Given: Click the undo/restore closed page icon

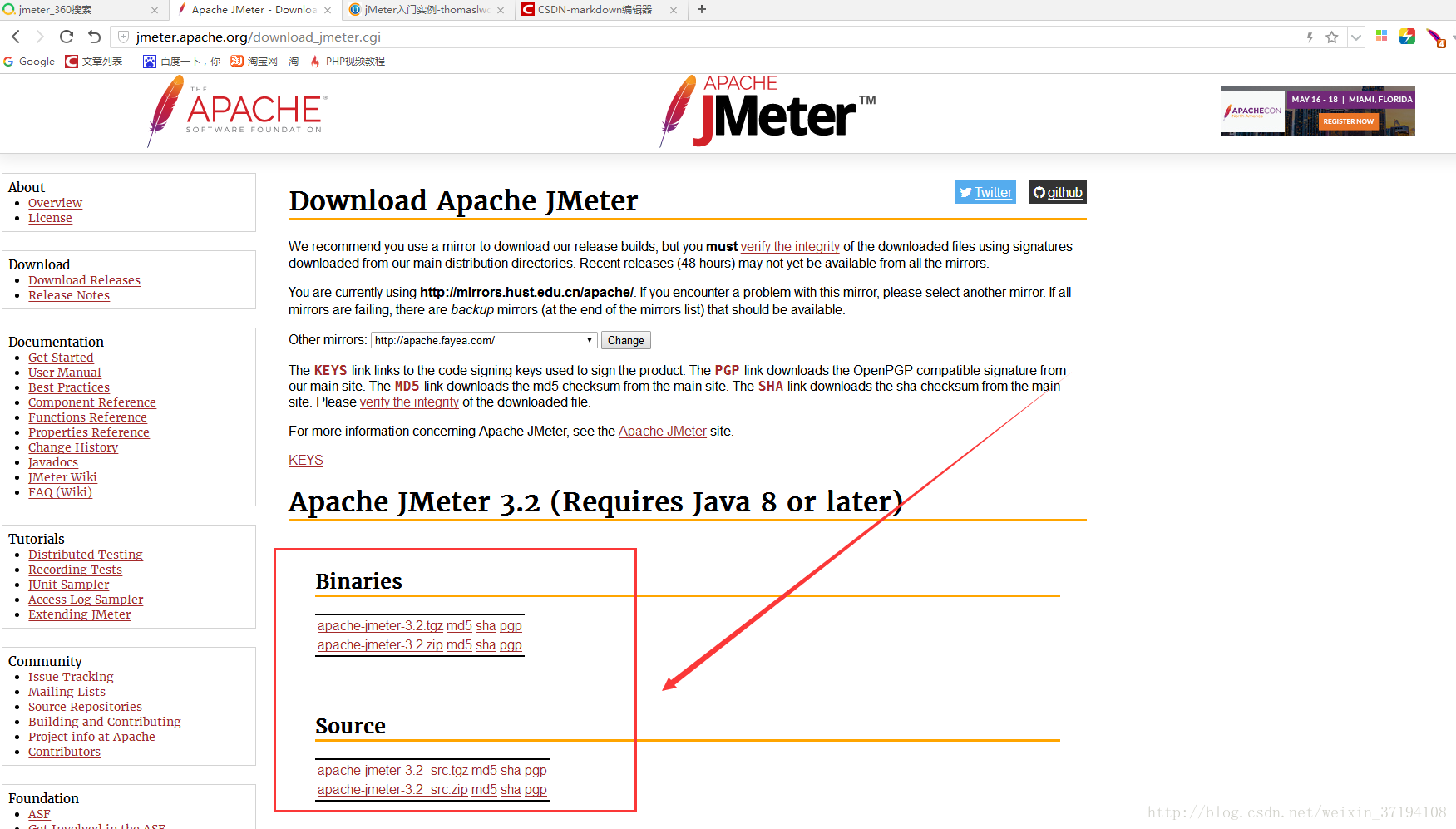Looking at the screenshot, I should point(94,37).
